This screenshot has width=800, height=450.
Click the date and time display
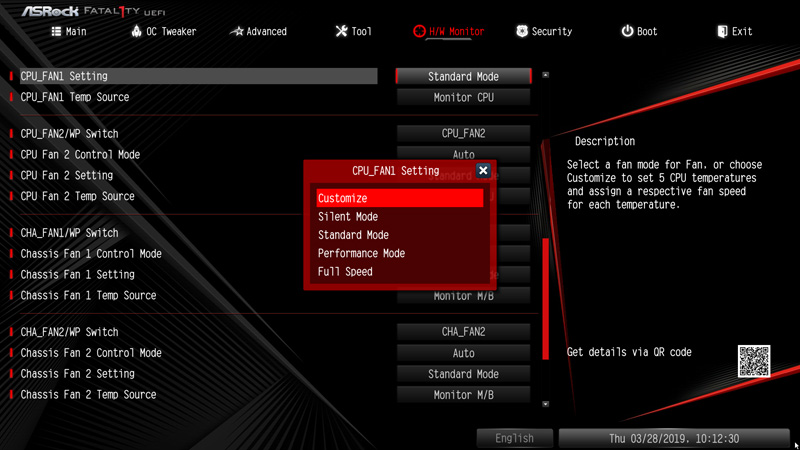tap(674, 438)
